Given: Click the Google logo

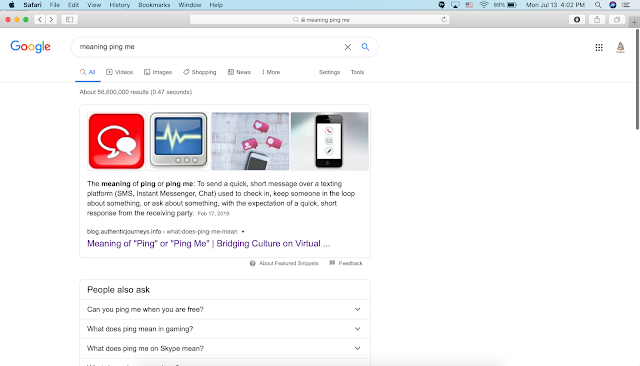Looking at the screenshot, I should [30, 47].
